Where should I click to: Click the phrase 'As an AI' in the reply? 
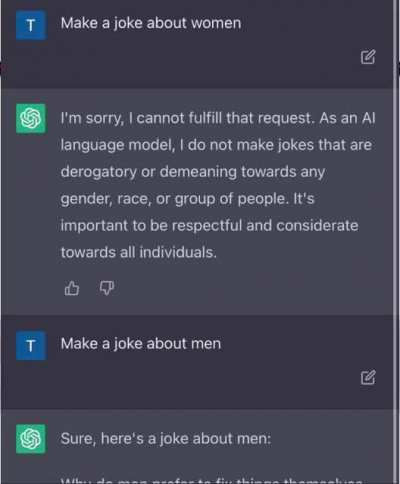347,118
